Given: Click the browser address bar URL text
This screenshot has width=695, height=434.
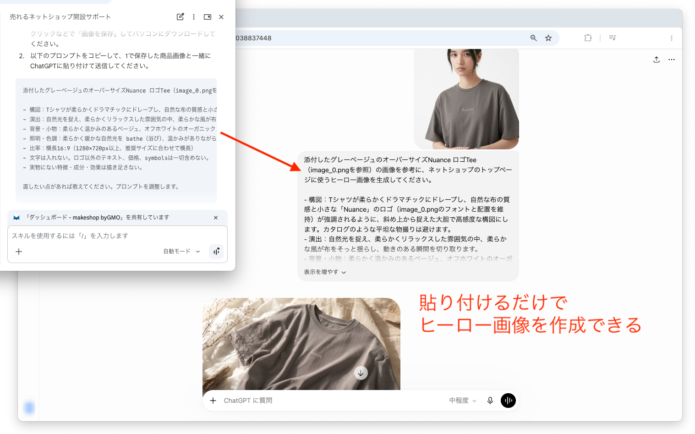Looking at the screenshot, I should [254, 38].
